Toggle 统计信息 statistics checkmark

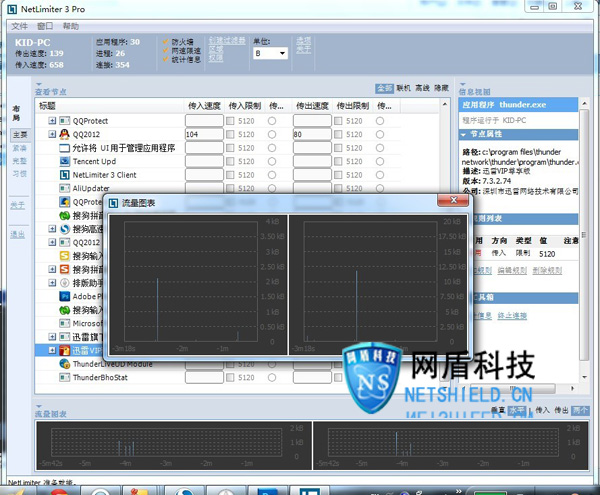166,59
